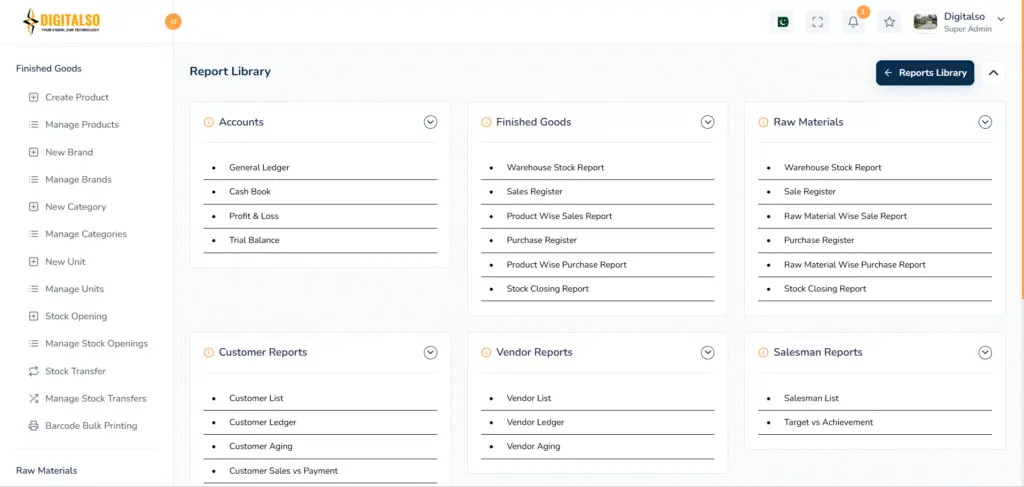Open the Vendor Aging report link
The width and height of the screenshot is (1024, 487).
pyautogui.click(x=533, y=447)
